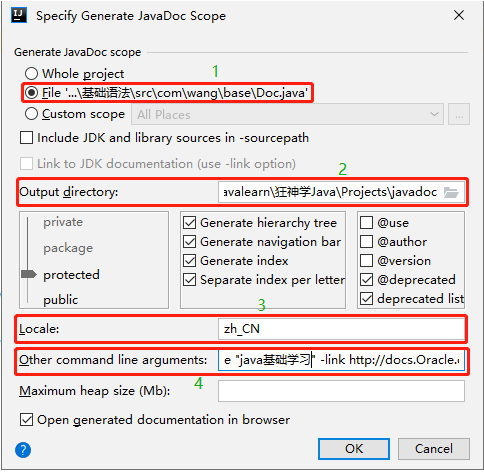This screenshot has width=484, height=472.
Task: Uncheck the deprecated list checkbox
Action: (x=366, y=298)
